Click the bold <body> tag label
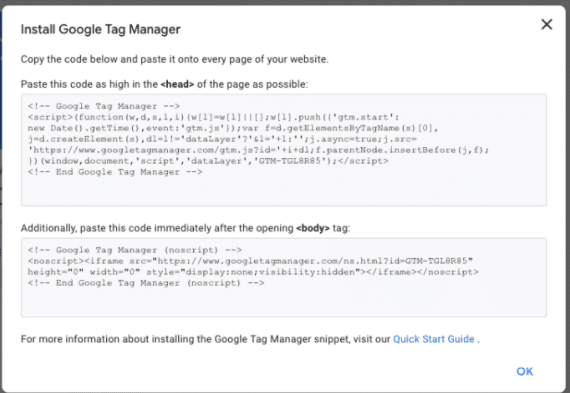 tap(313, 228)
